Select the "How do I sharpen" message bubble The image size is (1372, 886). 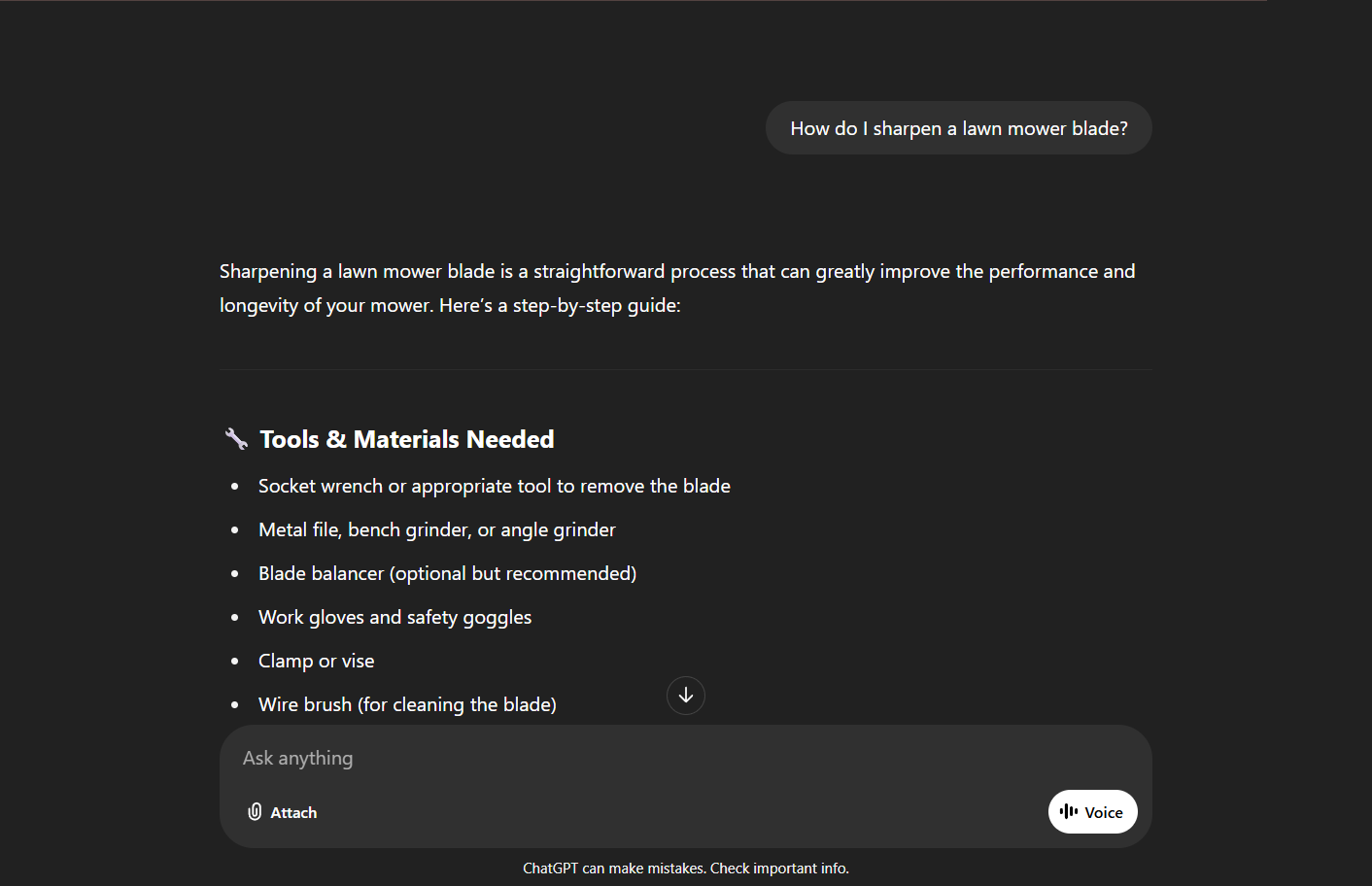coord(958,128)
